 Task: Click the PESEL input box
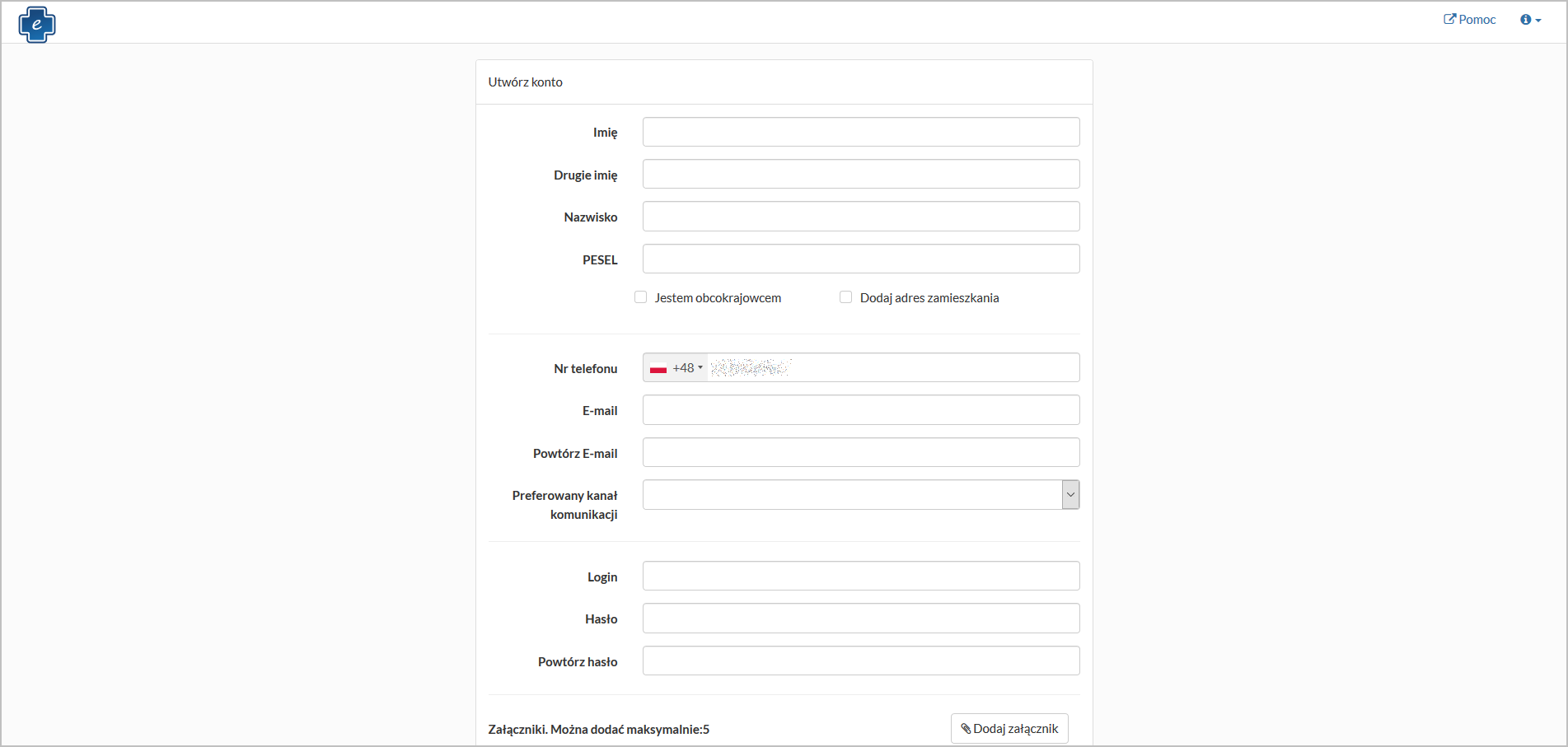[x=860, y=259]
